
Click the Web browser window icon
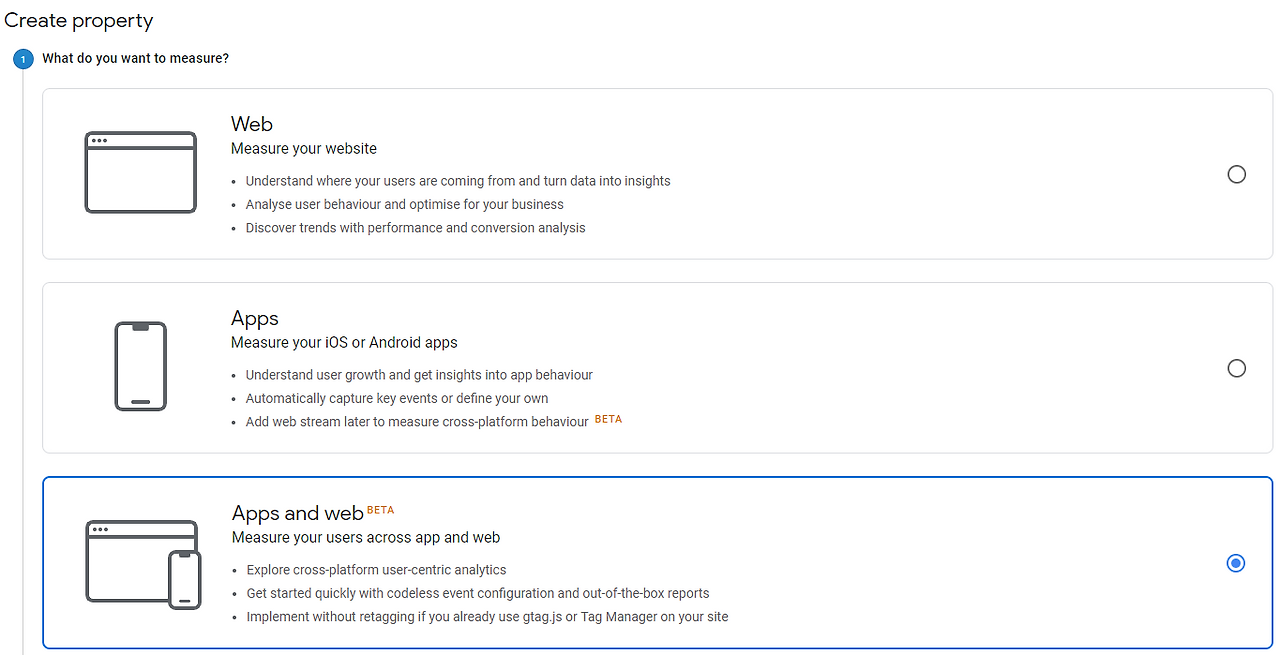140,172
